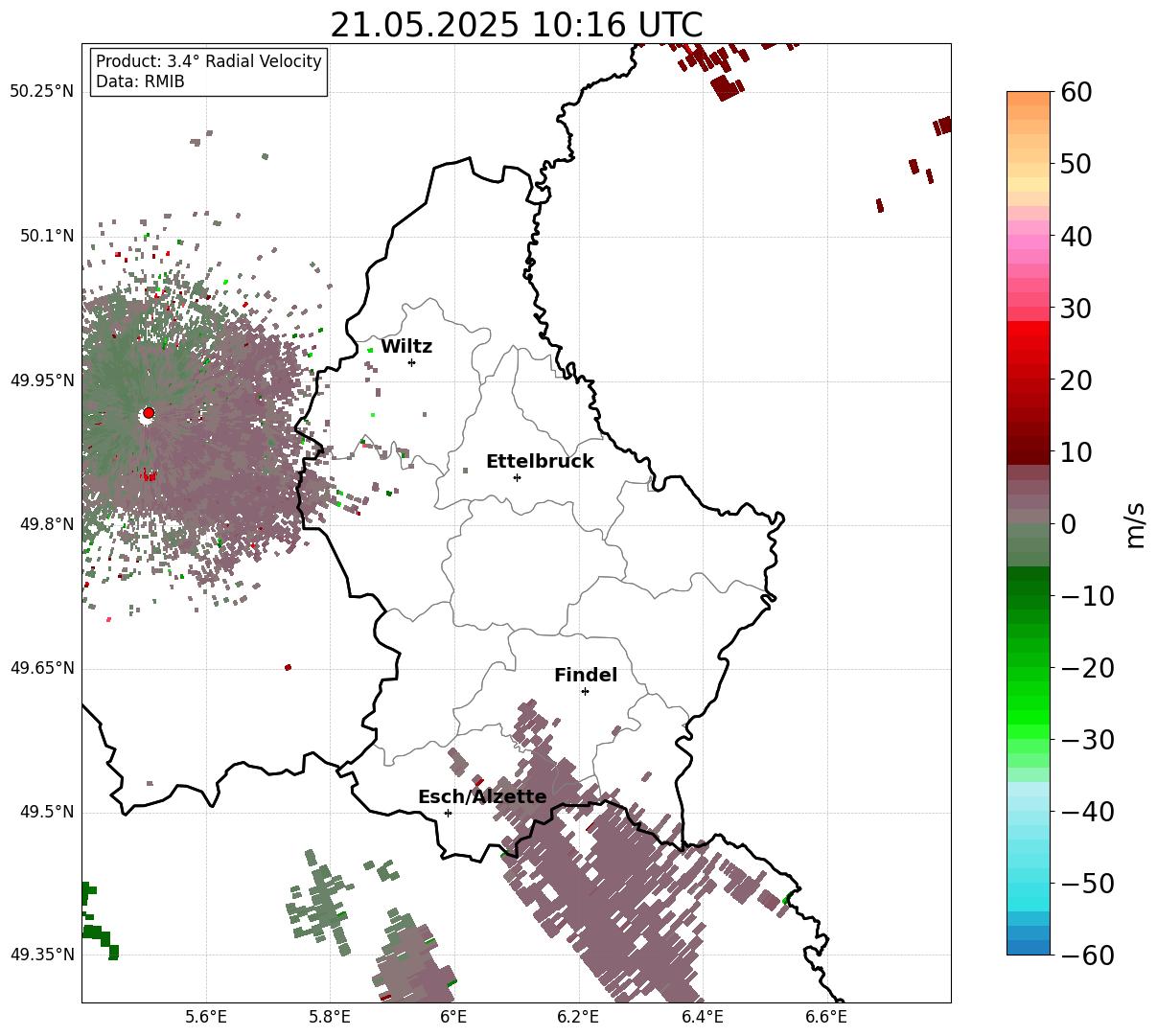This screenshot has height=1036, width=1157.
Task: Click the colorbar value 40
Action: (1077, 236)
